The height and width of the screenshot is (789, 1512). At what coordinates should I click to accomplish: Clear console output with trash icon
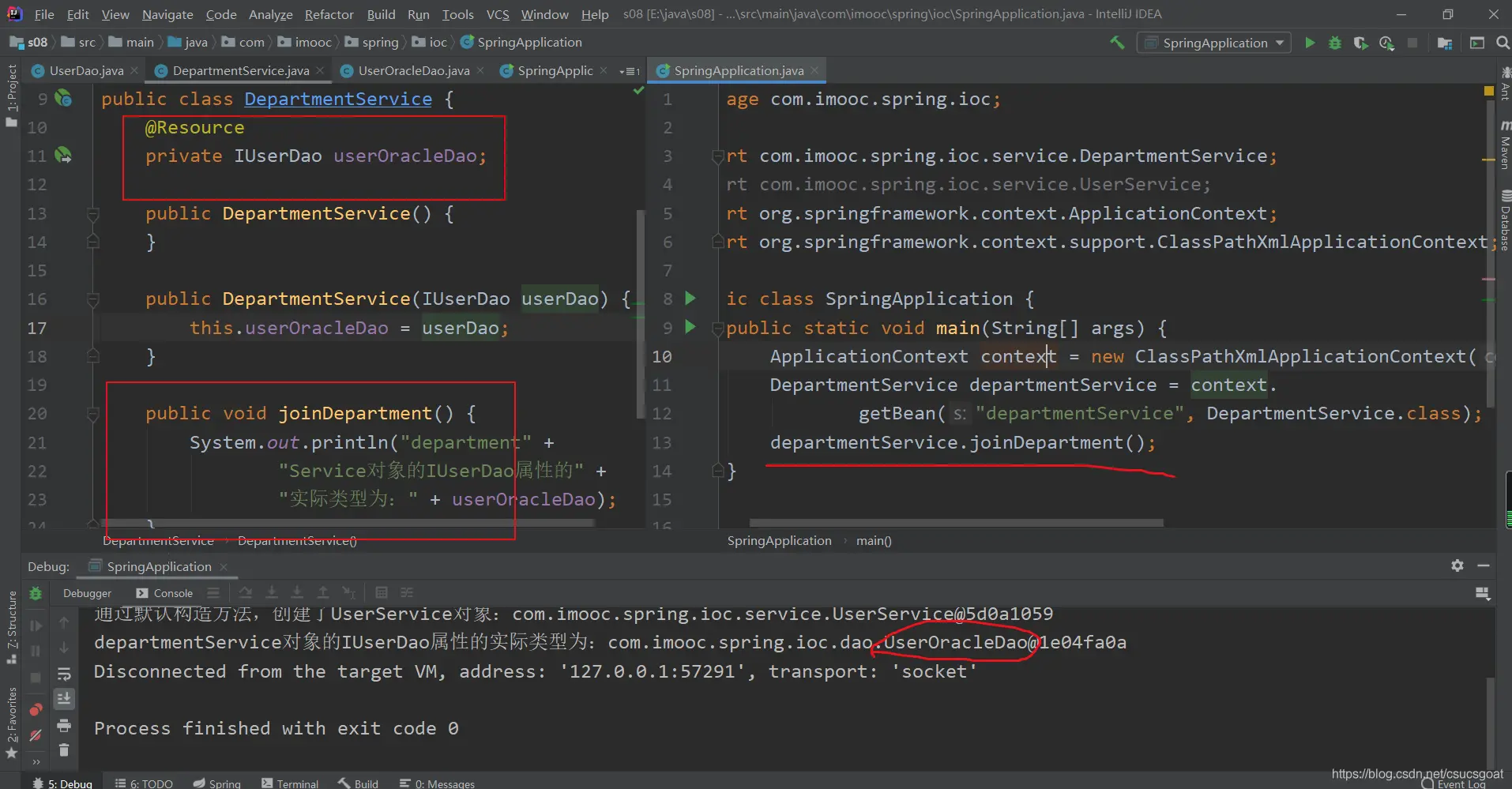64,750
